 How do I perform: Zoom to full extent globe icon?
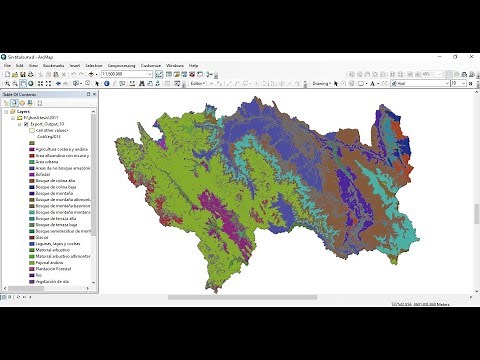pos(31,83)
